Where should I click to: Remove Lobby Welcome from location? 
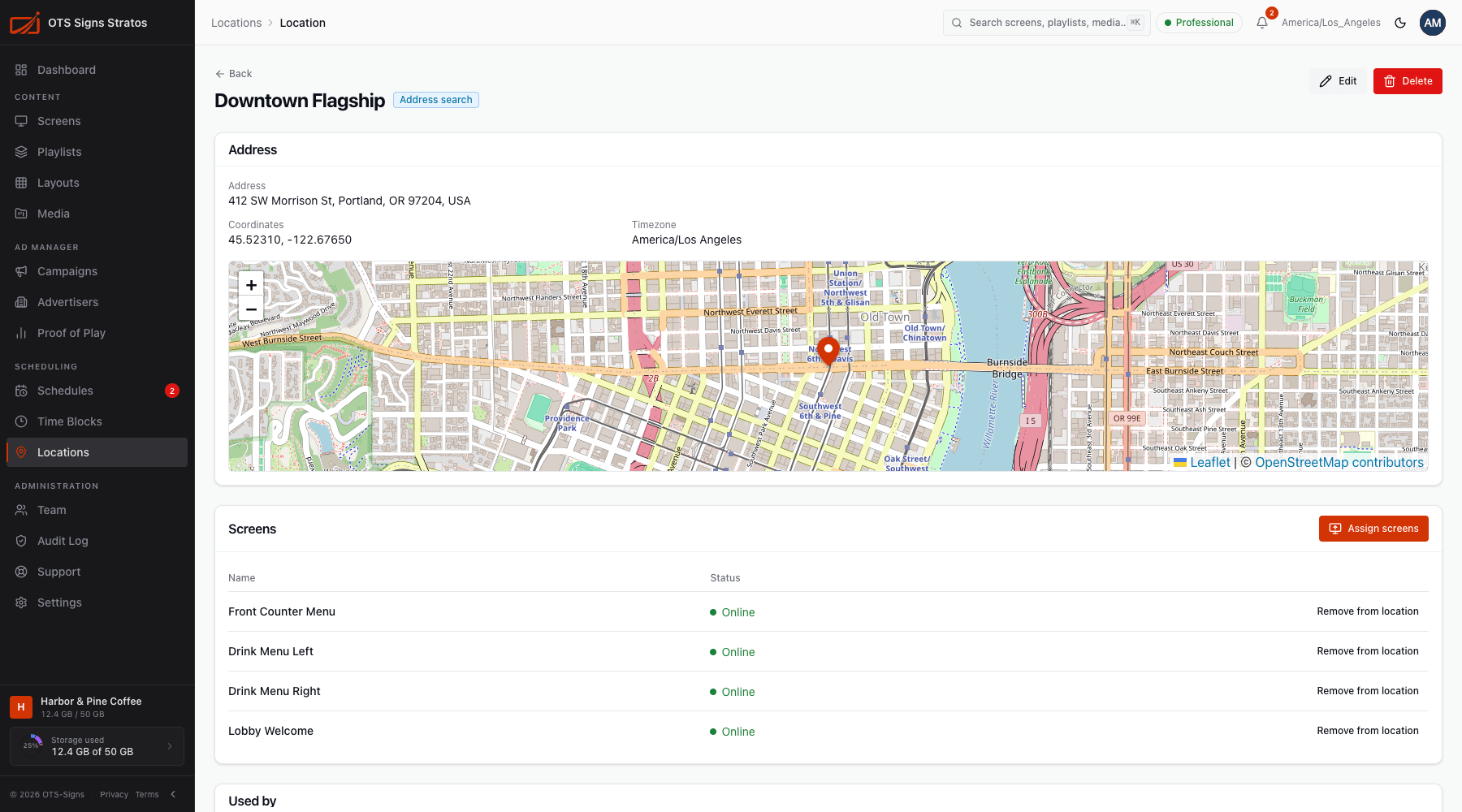pyautogui.click(x=1368, y=731)
